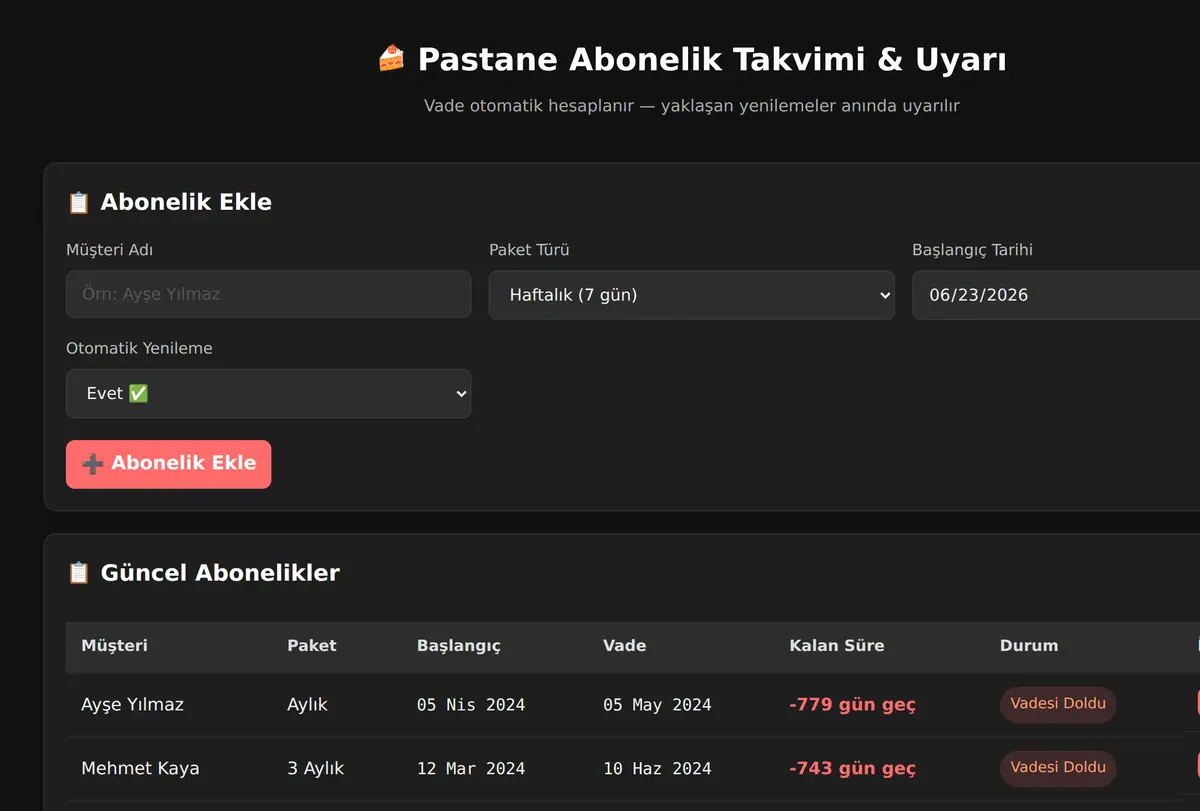The width and height of the screenshot is (1200, 811).
Task: Focus the Müşteri Adı input field
Action: (x=268, y=294)
